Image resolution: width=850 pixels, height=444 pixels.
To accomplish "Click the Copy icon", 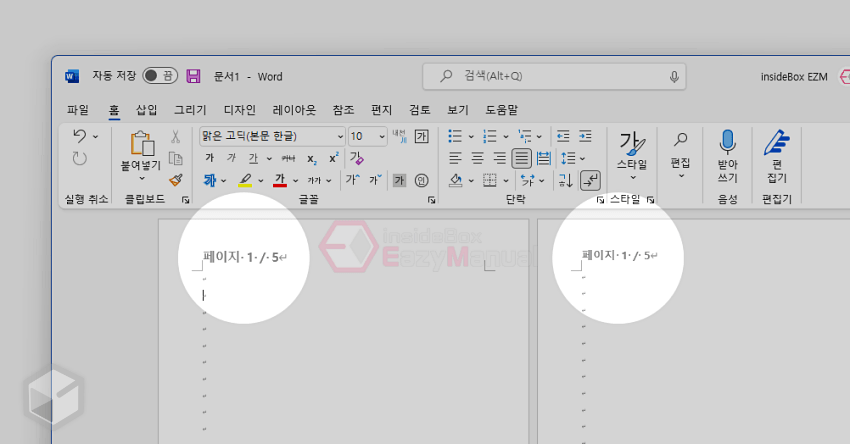I will point(175,158).
